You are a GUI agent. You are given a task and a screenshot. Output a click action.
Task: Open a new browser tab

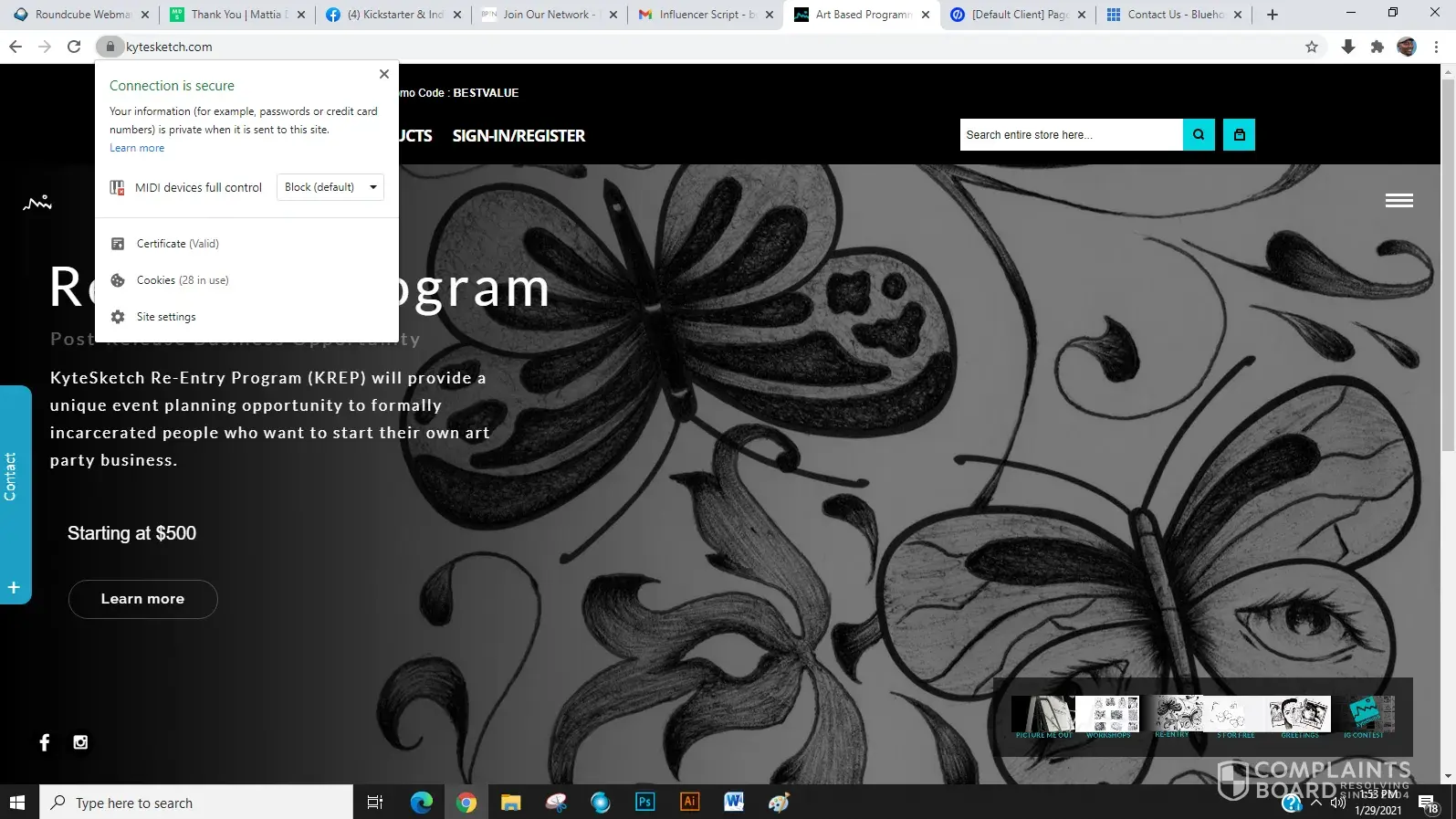click(1273, 15)
